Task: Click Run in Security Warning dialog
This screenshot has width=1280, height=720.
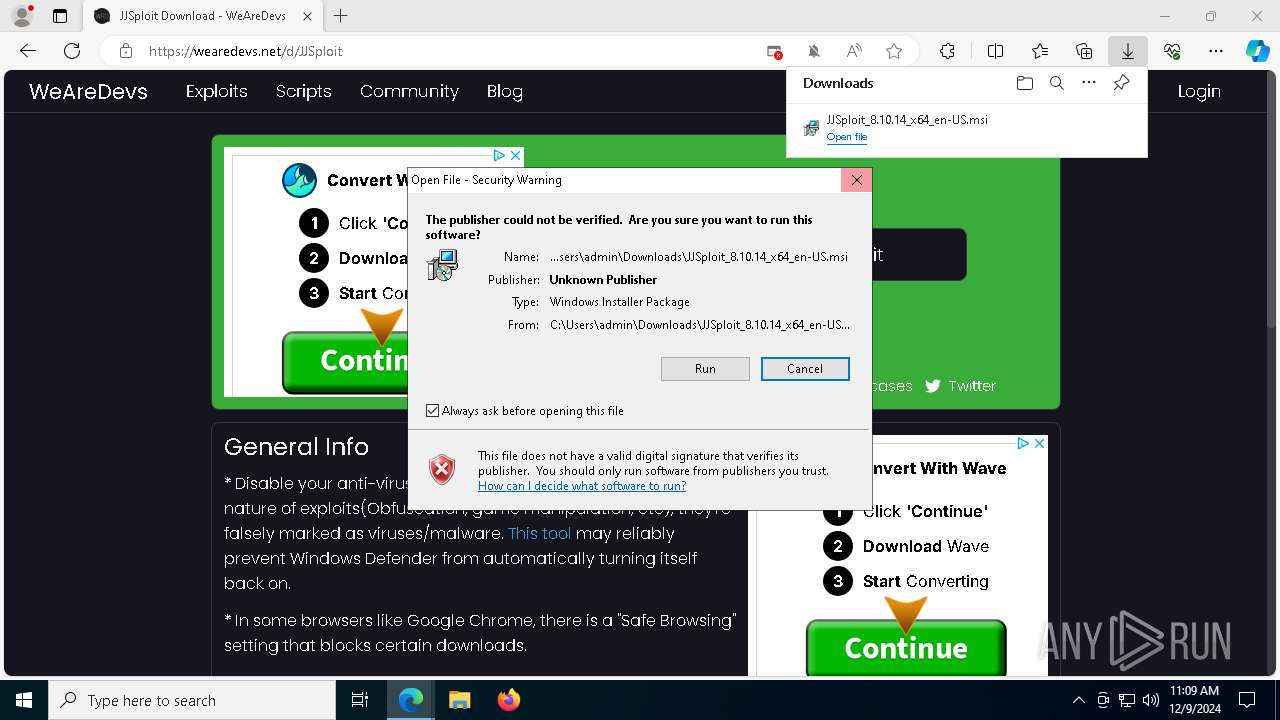Action: click(x=705, y=369)
